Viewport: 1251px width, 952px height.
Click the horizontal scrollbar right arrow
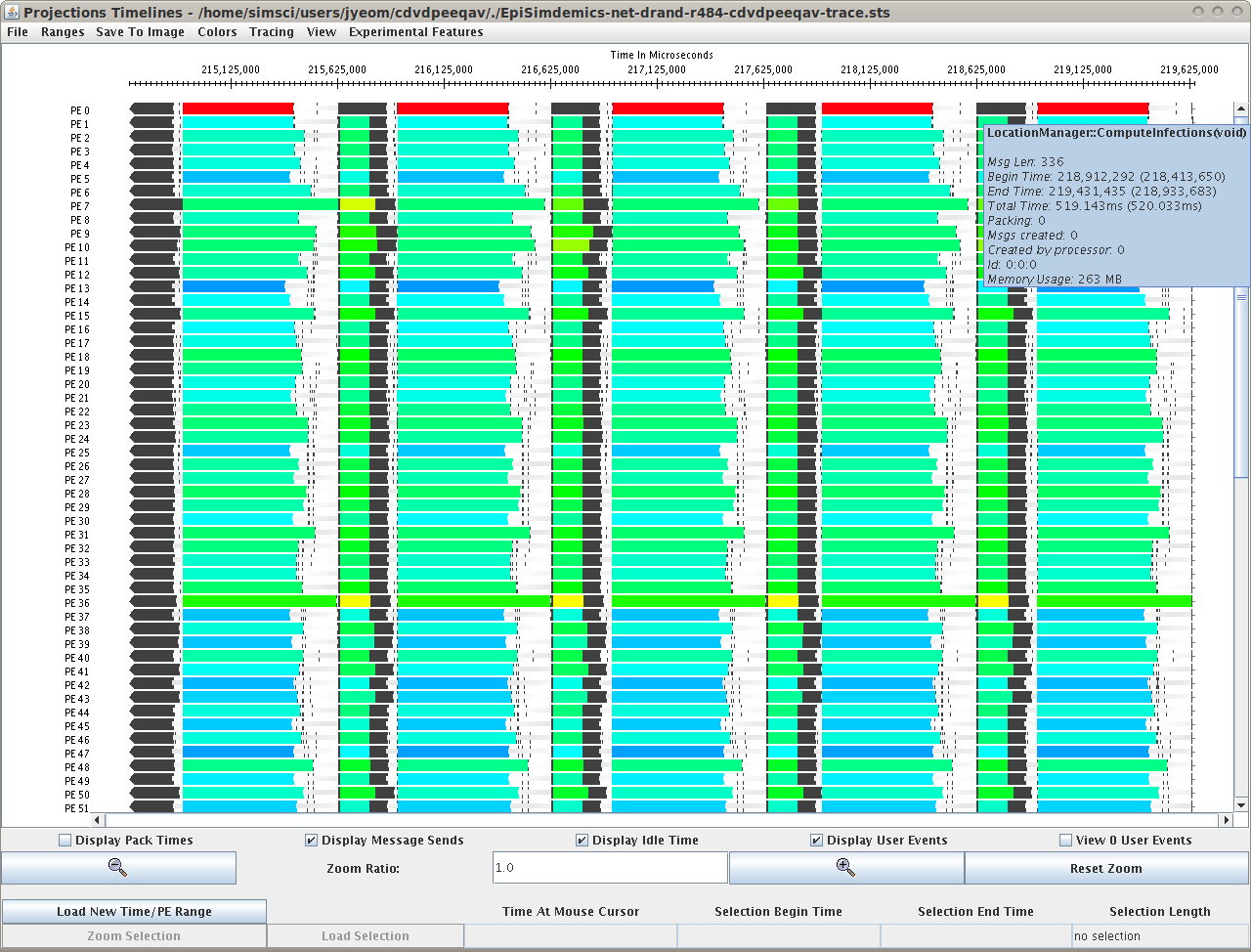1226,820
